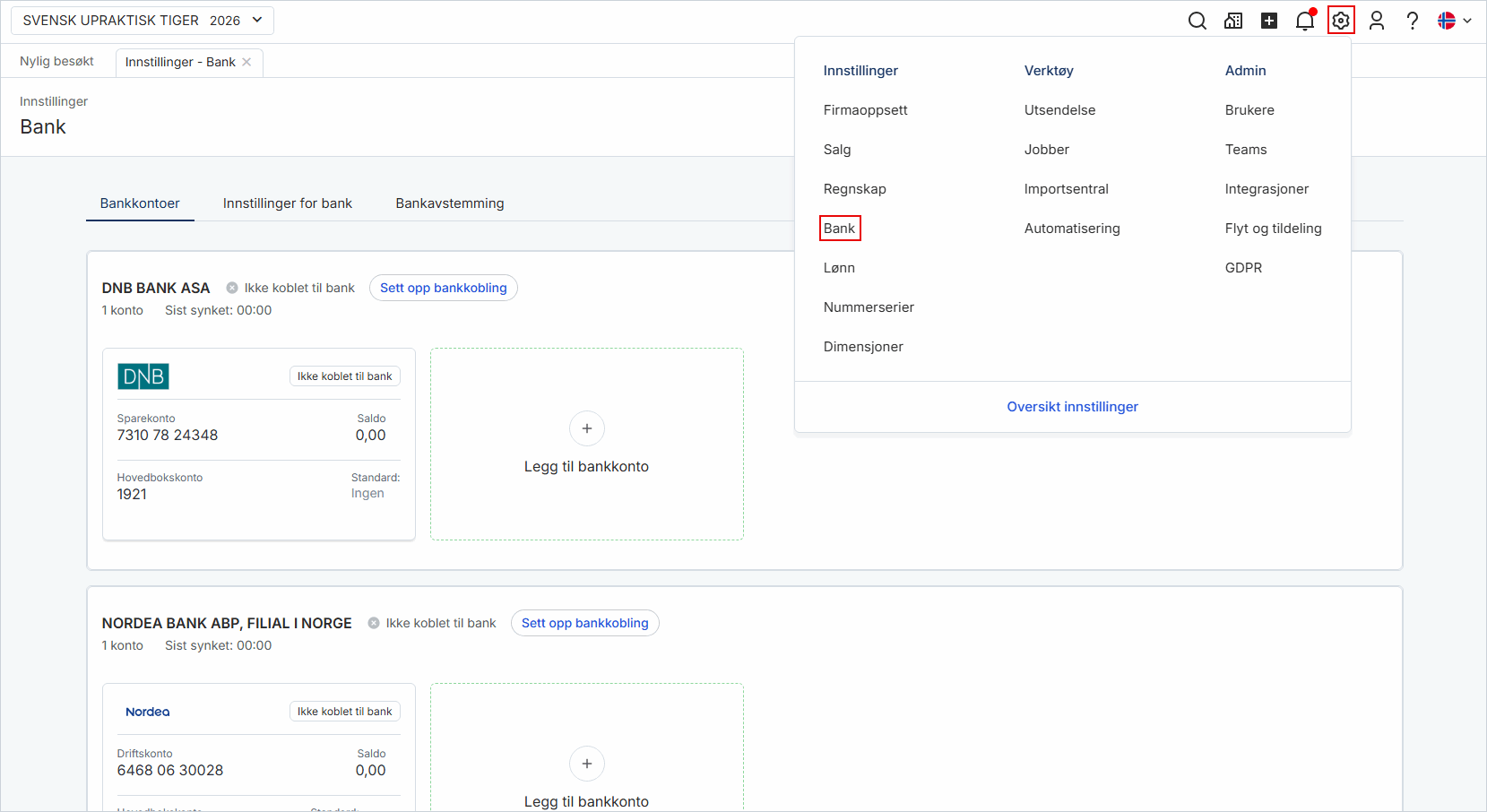The height and width of the screenshot is (812, 1487).
Task: Click the Innstillinger breadcrumb above the Bank title
Action: click(x=54, y=101)
